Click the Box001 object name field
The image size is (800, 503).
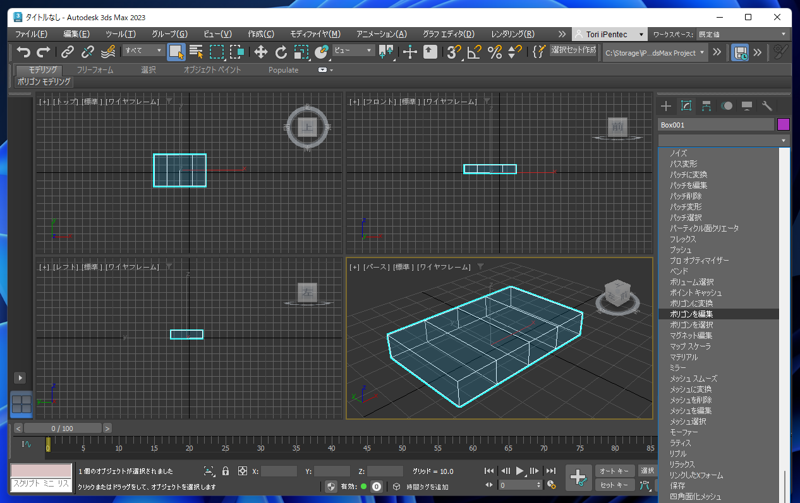click(715, 125)
